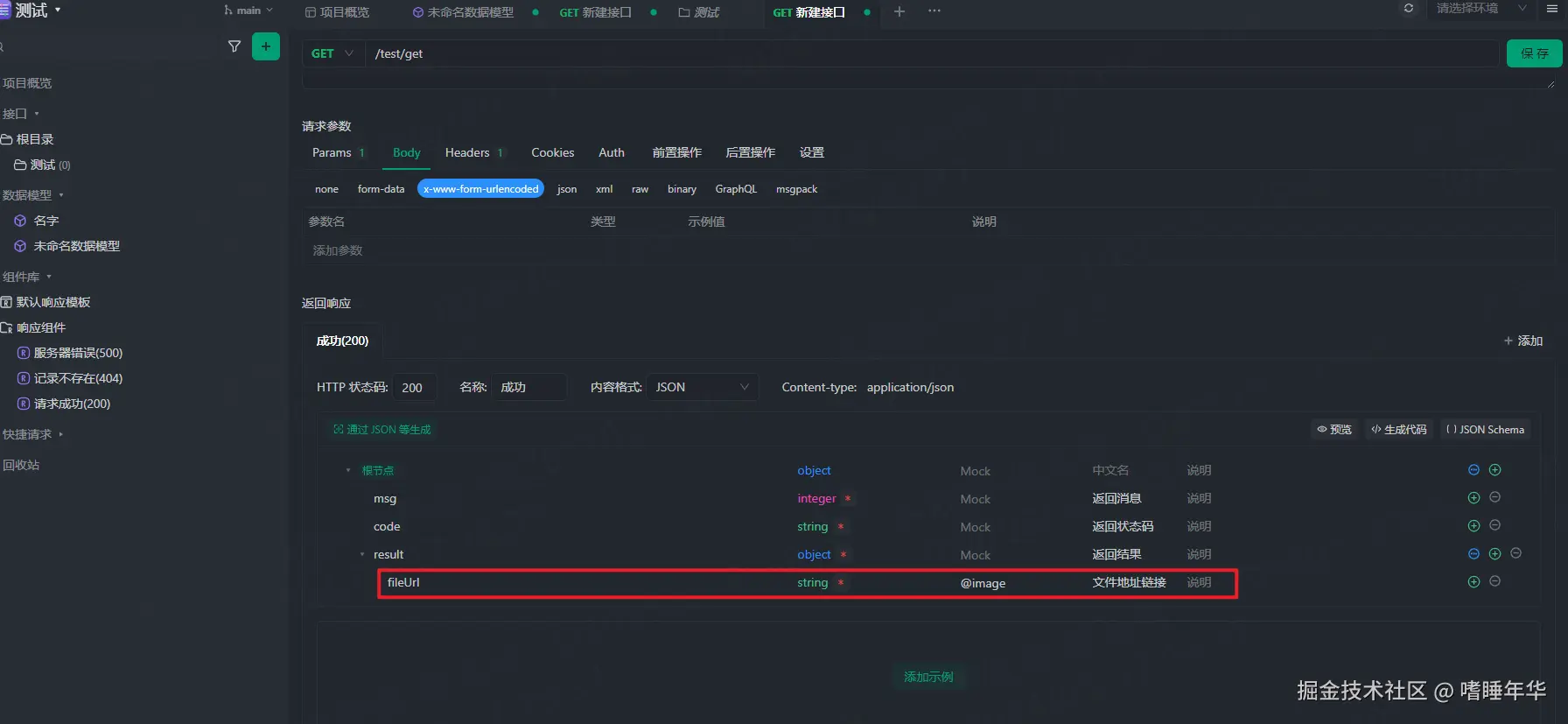The width and height of the screenshot is (1568, 724).
Task: Remove the msg field
Action: pyautogui.click(x=1494, y=497)
